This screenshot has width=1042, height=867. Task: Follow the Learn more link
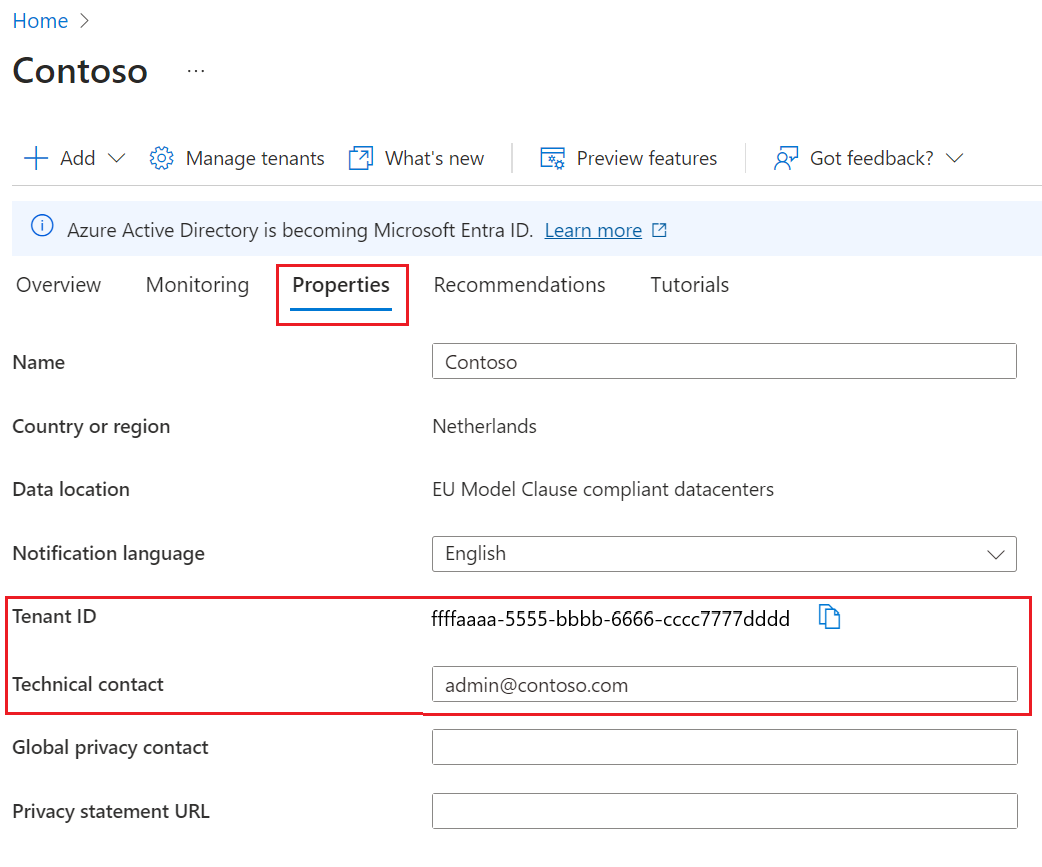[593, 231]
